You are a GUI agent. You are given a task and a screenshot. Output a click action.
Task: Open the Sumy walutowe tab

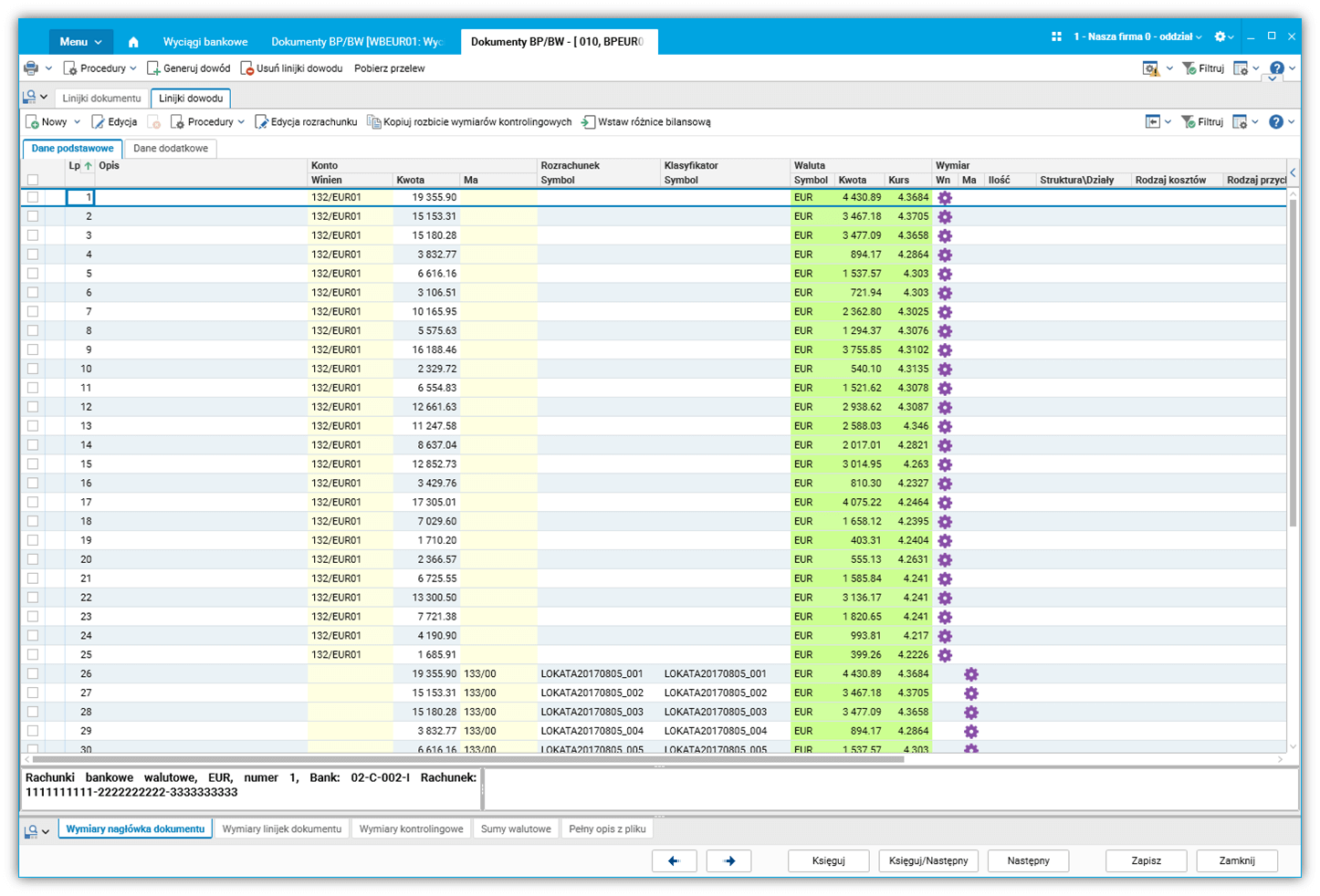[516, 829]
